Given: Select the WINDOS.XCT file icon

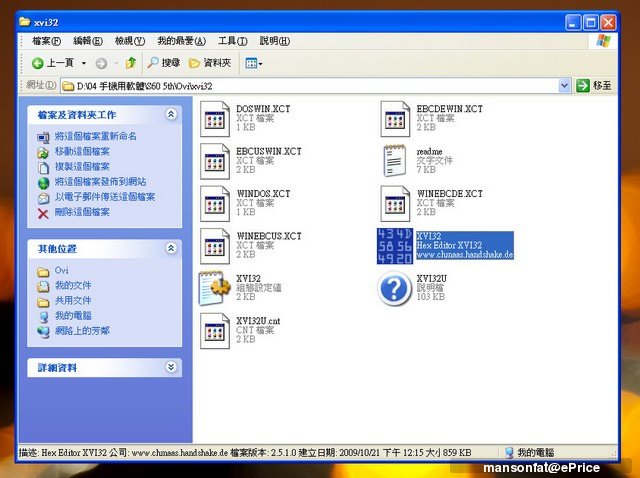Looking at the screenshot, I should 215,204.
